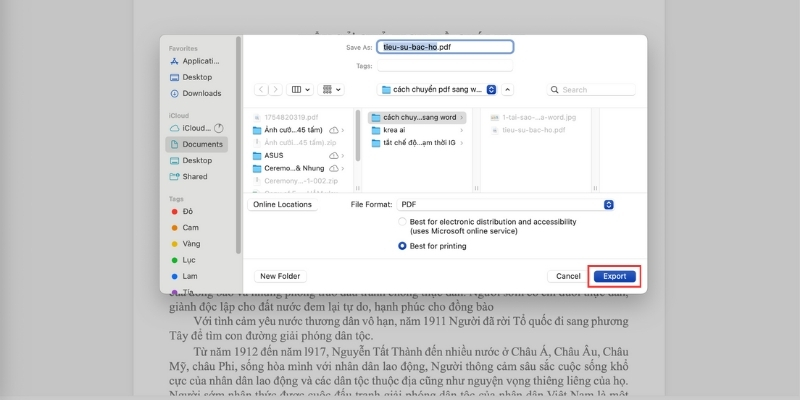Select Documents under iCloud in sidebar
The width and height of the screenshot is (800, 400).
[202, 144]
